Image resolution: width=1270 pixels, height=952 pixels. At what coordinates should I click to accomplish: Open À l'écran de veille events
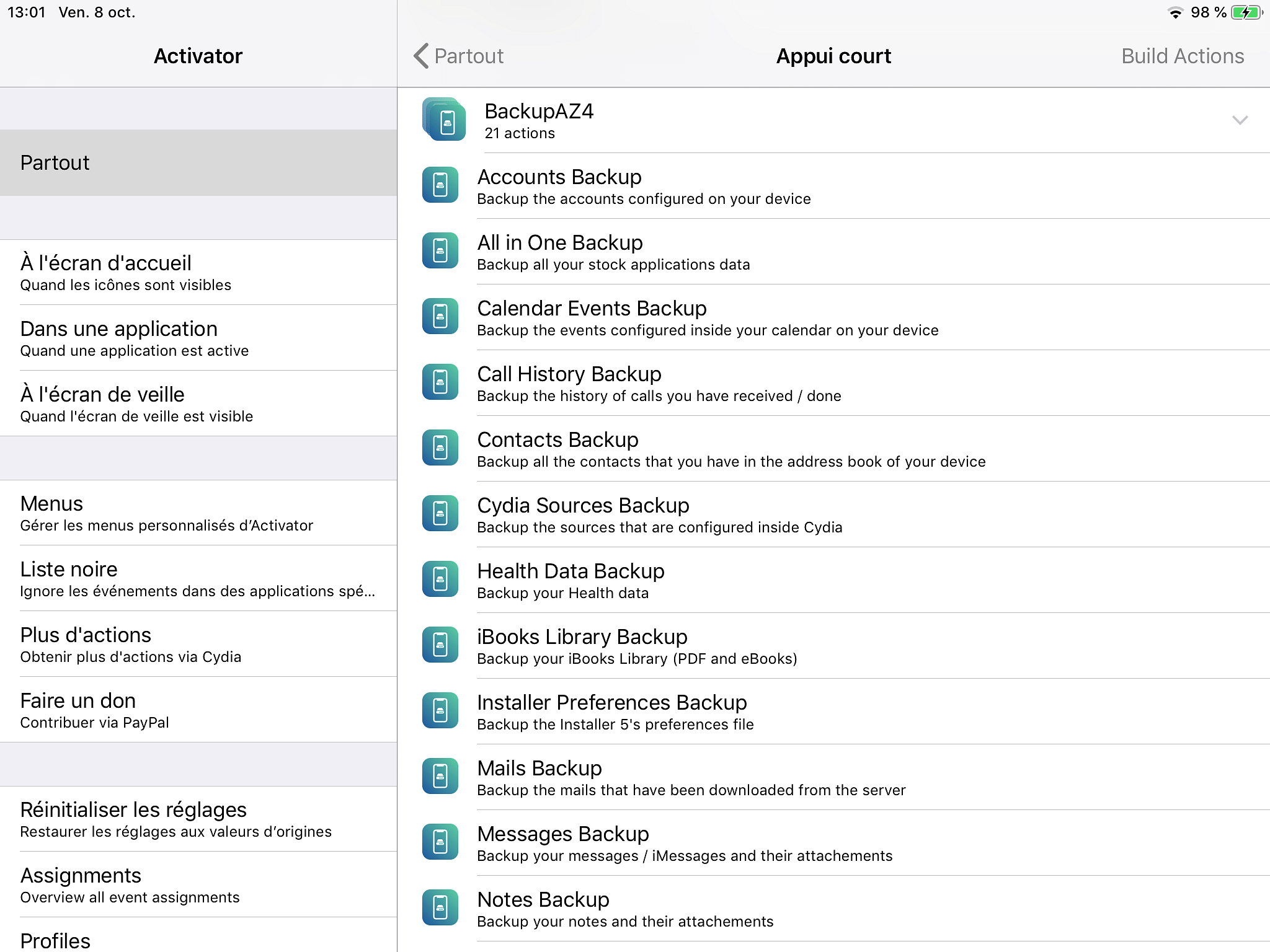[198, 403]
